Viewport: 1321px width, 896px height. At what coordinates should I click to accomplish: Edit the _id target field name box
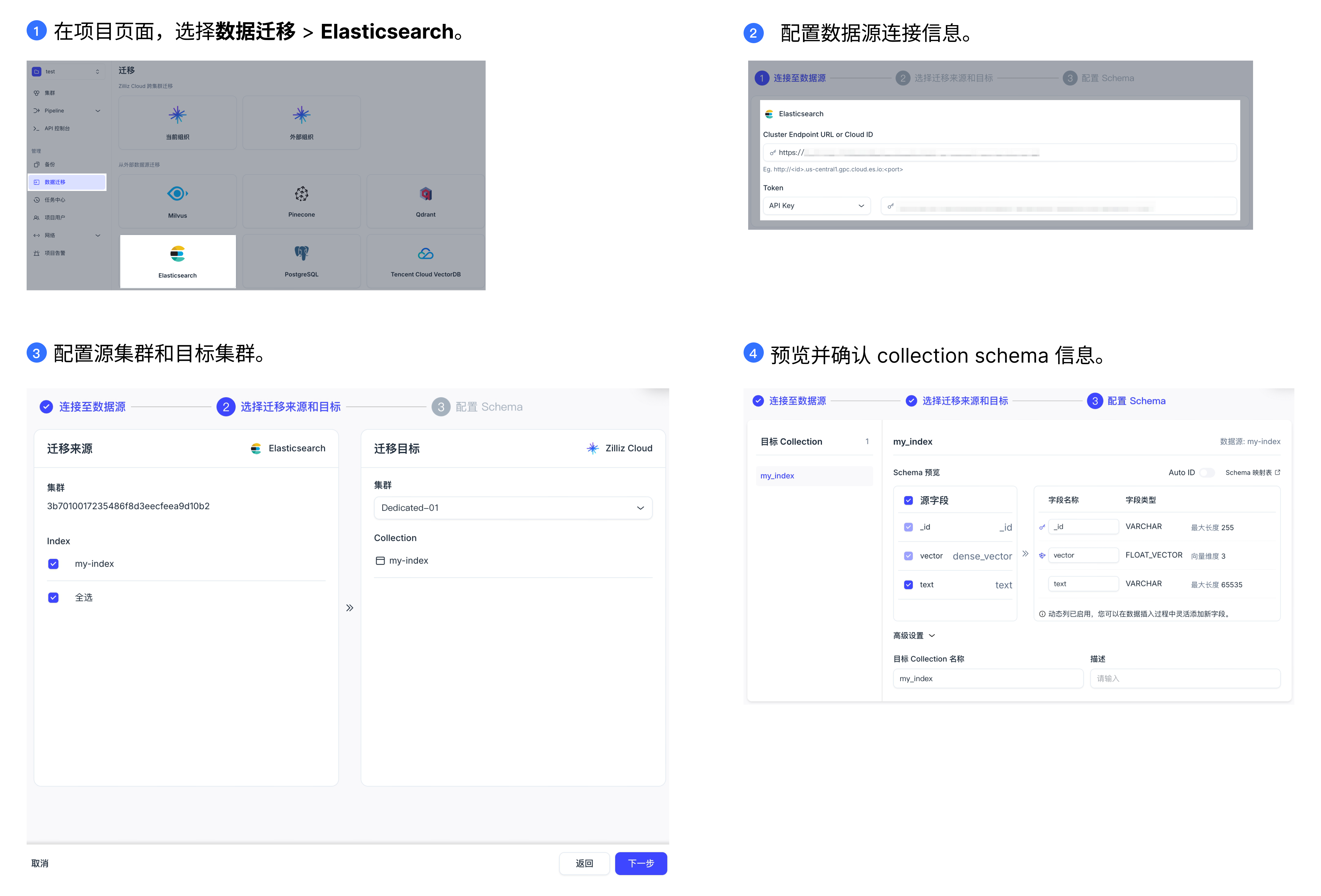click(x=1084, y=527)
